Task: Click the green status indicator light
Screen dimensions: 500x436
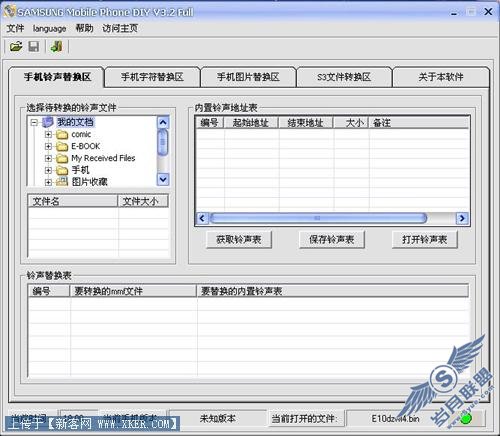Action: click(x=466, y=418)
